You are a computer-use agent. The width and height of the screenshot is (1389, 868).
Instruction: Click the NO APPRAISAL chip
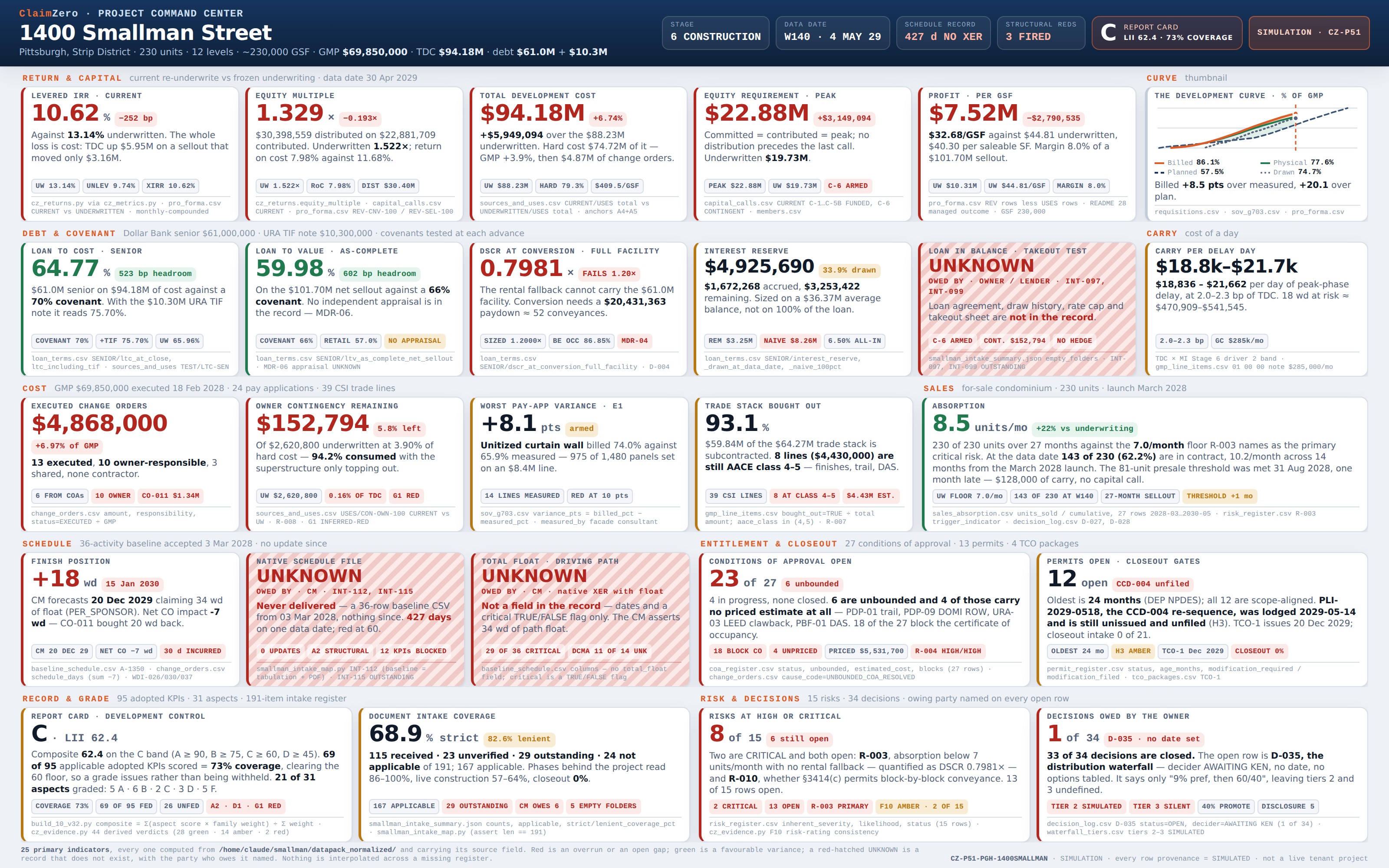click(415, 341)
